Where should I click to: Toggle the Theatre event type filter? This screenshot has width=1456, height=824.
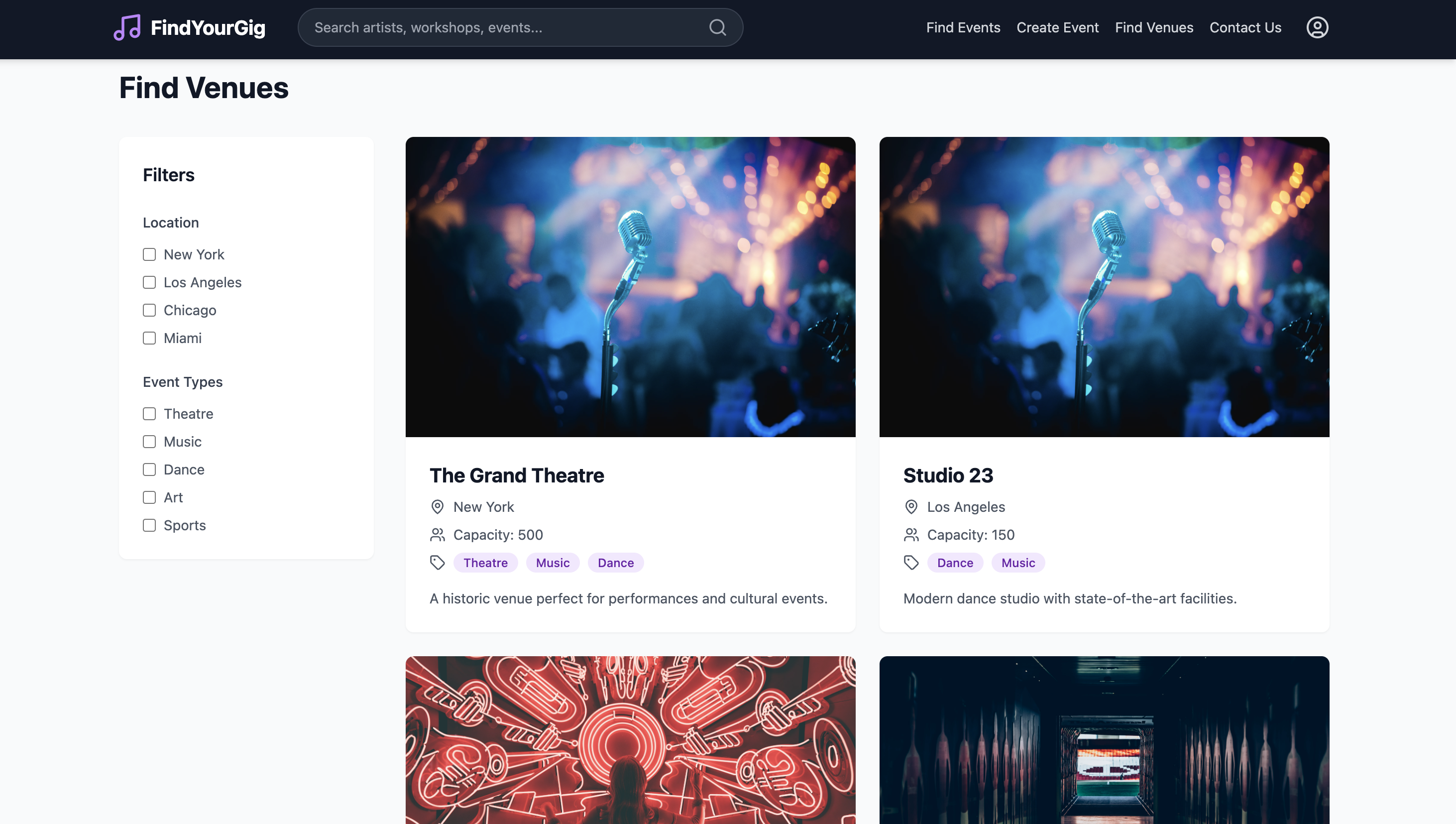(x=149, y=414)
